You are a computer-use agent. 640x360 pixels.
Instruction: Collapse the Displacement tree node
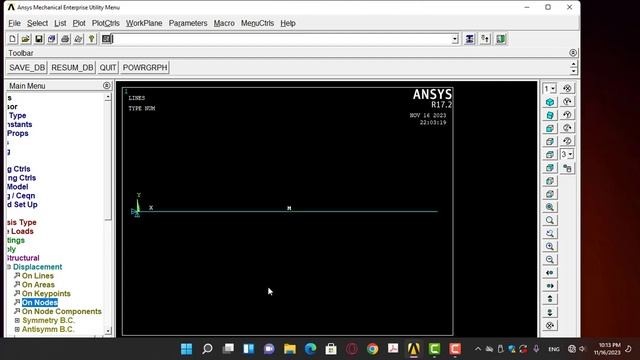point(8,267)
